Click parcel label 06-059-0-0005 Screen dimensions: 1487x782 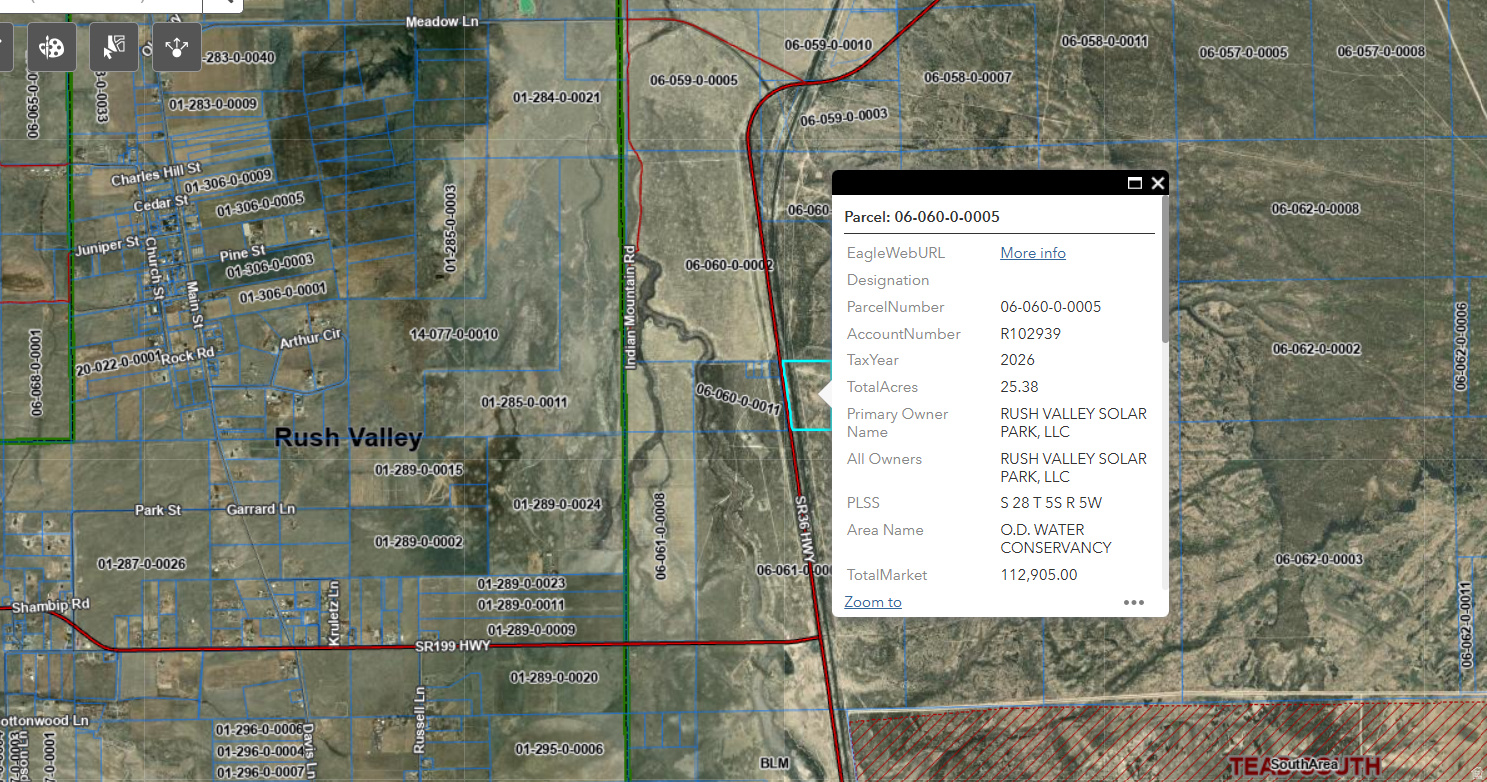pyautogui.click(x=694, y=80)
